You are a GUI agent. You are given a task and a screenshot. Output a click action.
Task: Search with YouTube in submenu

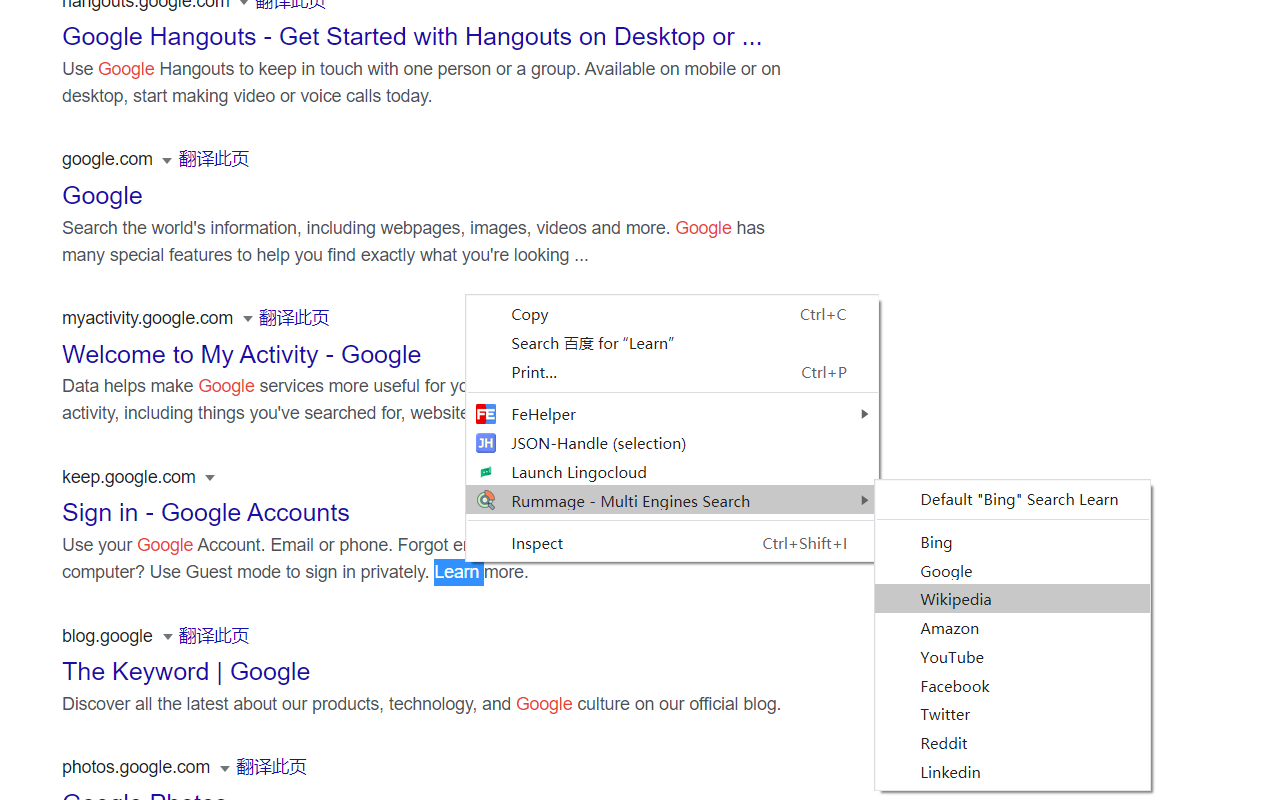(x=1013, y=657)
